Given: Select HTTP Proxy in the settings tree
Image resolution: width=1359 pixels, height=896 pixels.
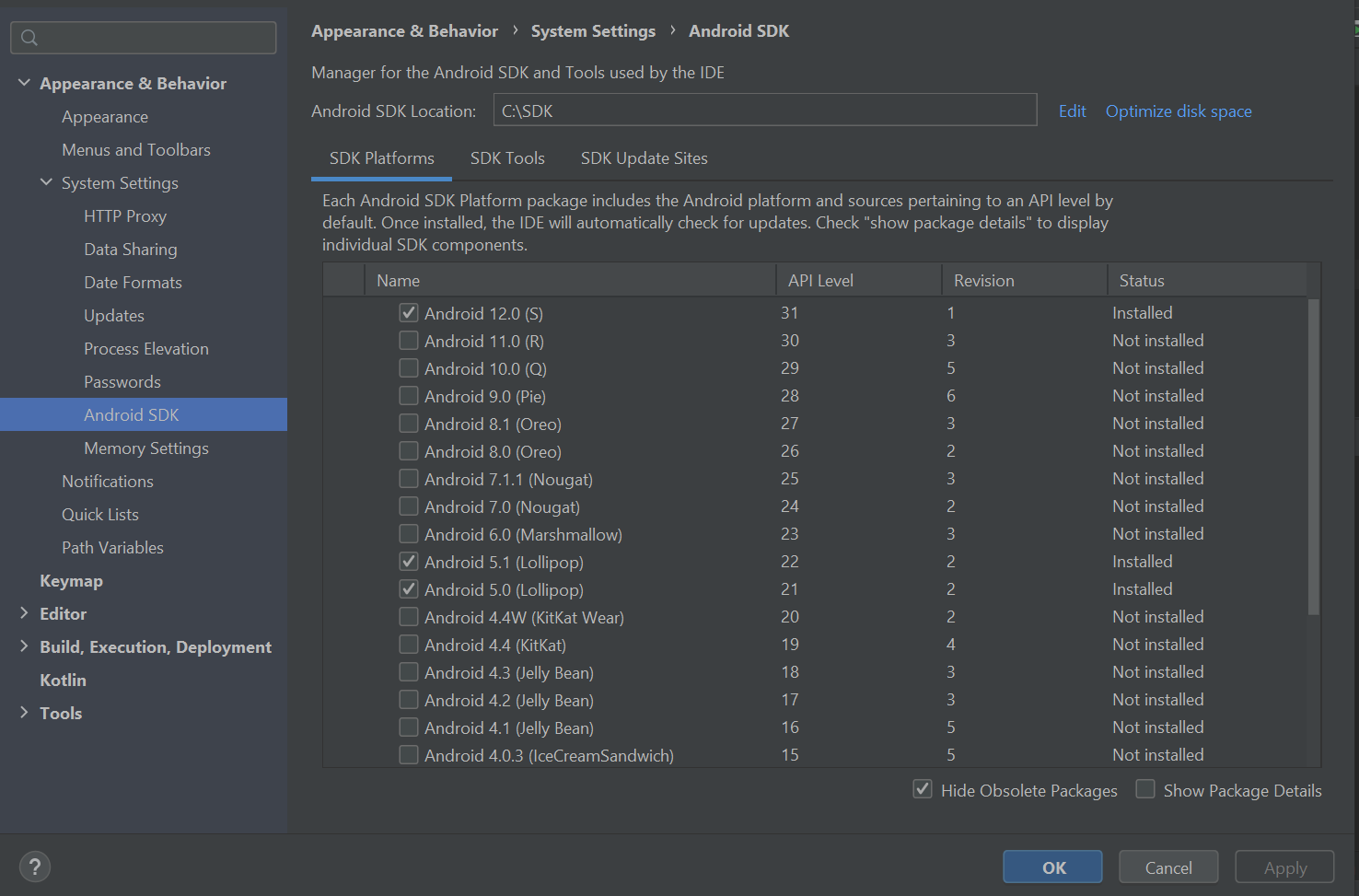Looking at the screenshot, I should coord(125,216).
